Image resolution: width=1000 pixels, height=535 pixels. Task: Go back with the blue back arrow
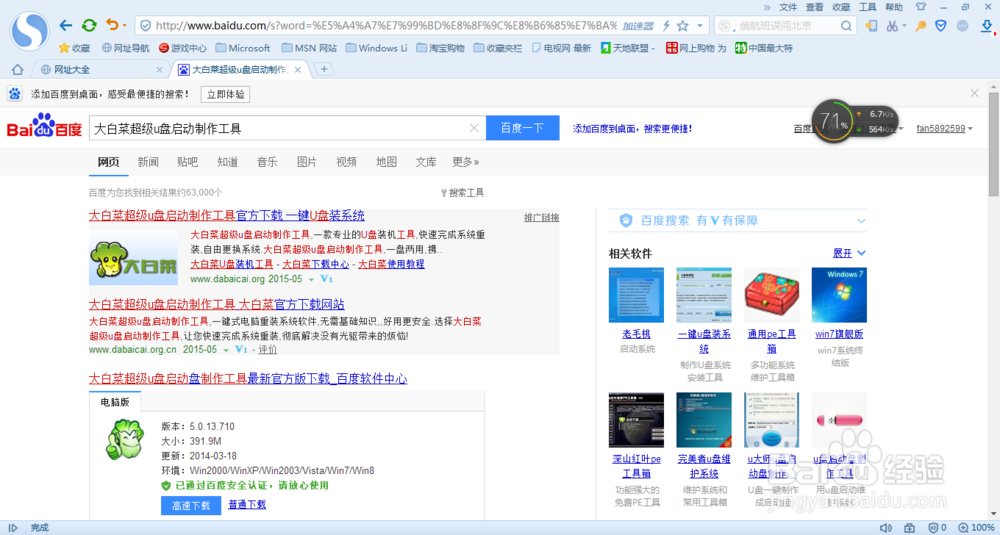[66, 26]
